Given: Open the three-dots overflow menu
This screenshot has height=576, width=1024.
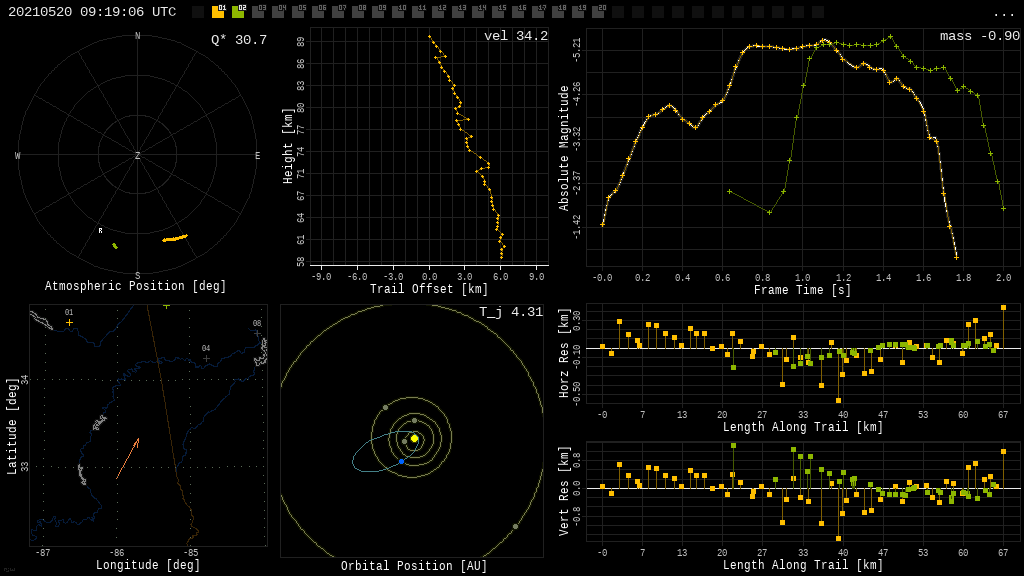Looking at the screenshot, I should point(1003,13).
